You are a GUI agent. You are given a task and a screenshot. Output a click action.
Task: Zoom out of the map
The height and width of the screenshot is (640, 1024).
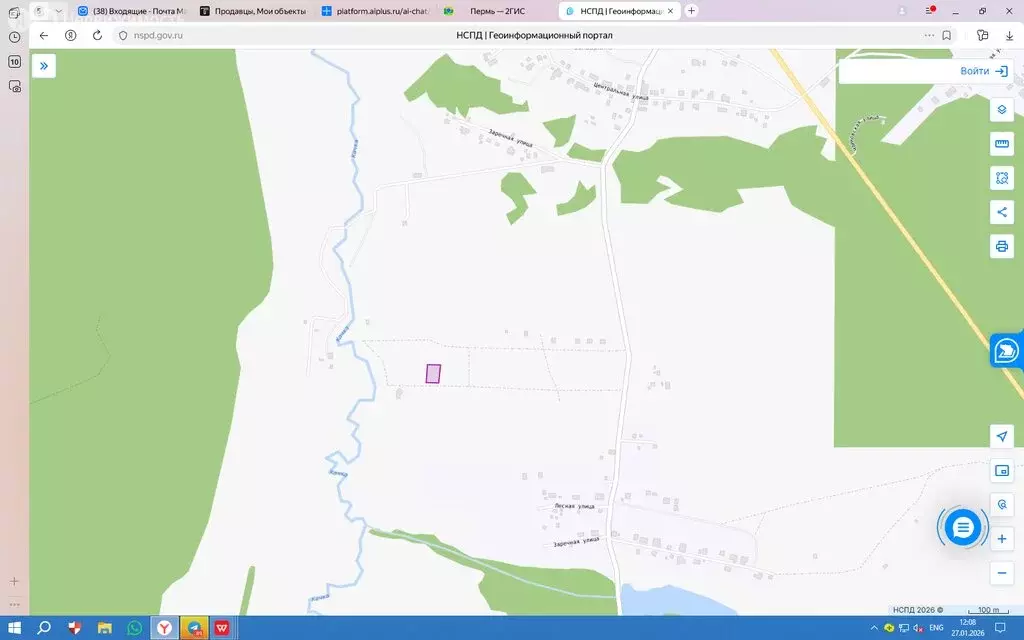(x=1001, y=573)
